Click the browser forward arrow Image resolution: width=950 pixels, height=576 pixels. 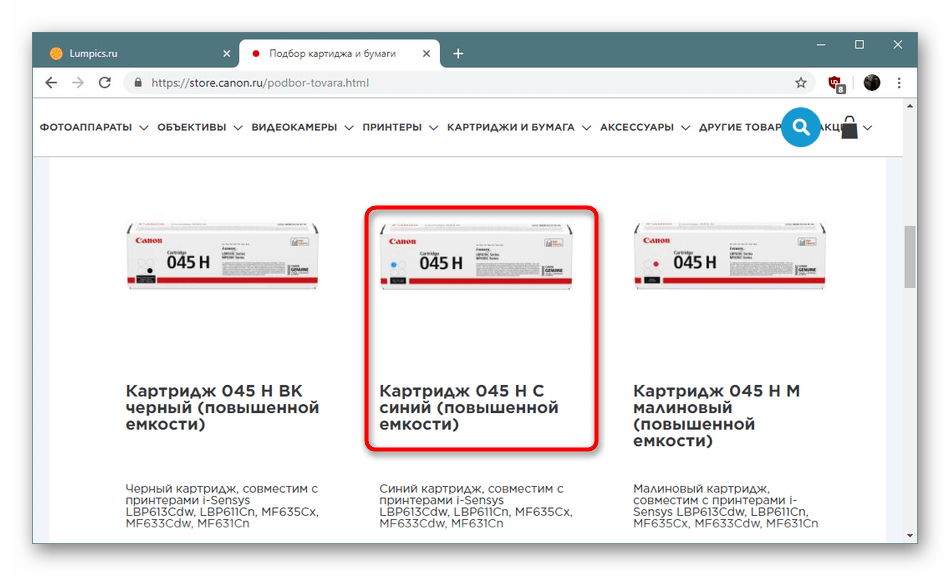pos(78,83)
